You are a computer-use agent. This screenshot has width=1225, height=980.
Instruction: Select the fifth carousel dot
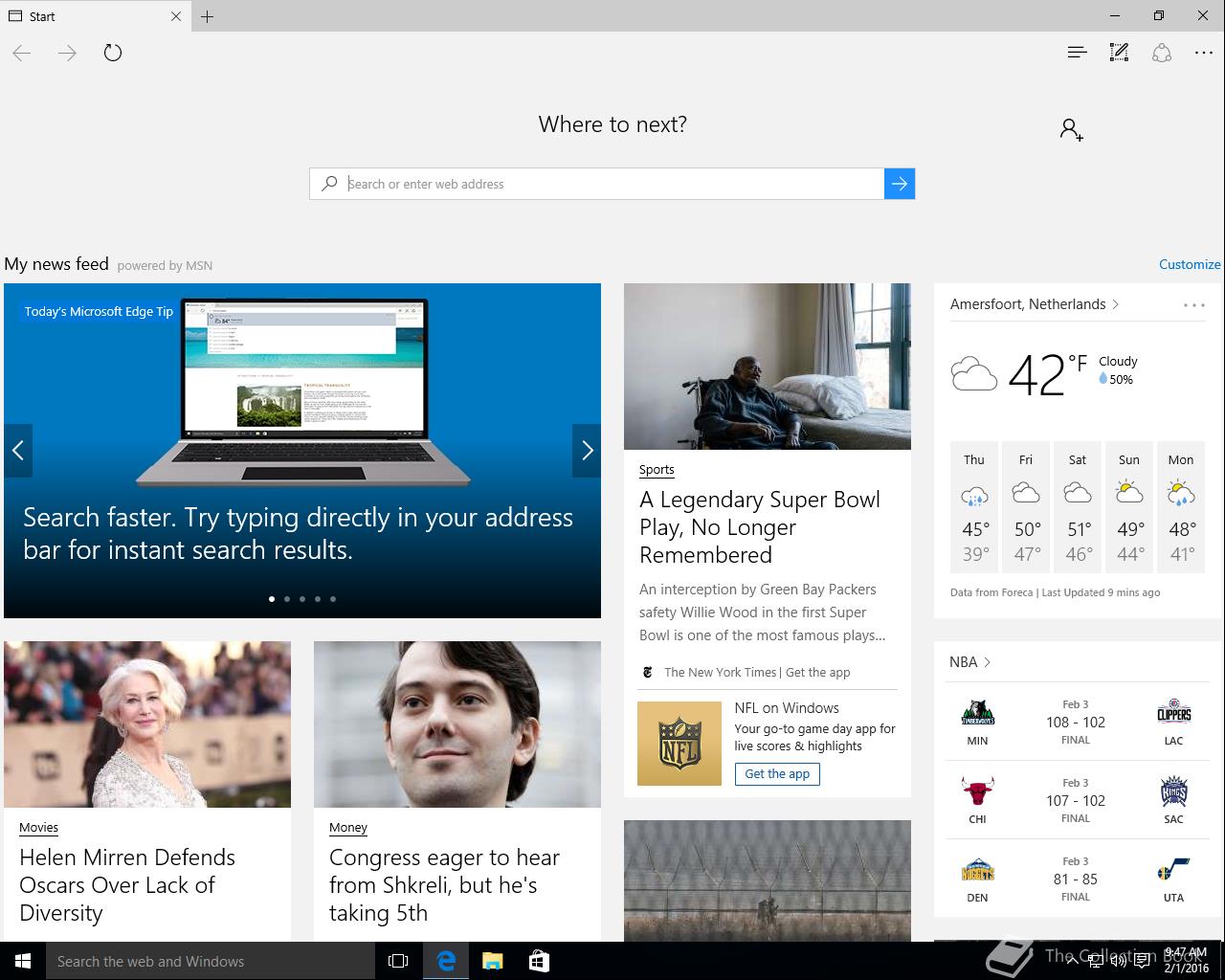(x=333, y=599)
